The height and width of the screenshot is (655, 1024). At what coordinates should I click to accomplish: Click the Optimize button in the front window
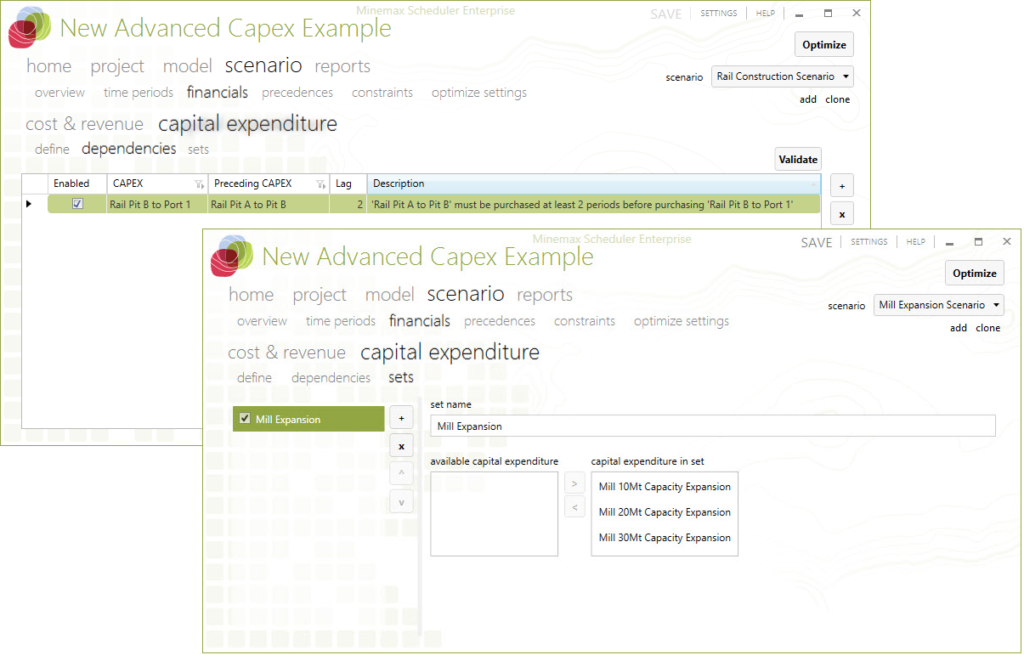[x=974, y=273]
